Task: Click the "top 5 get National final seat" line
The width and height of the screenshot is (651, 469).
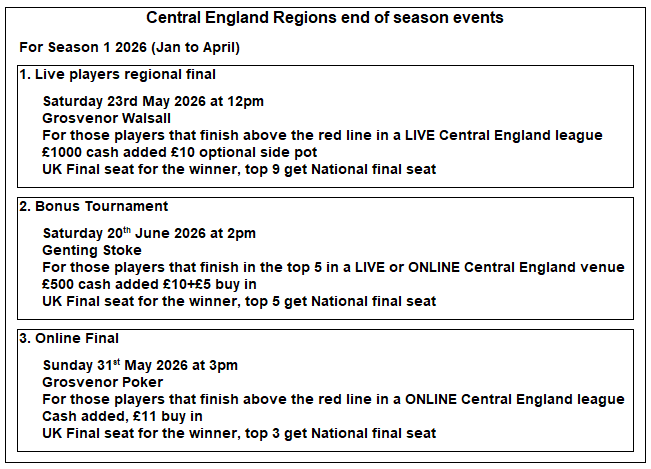Action: (x=239, y=301)
